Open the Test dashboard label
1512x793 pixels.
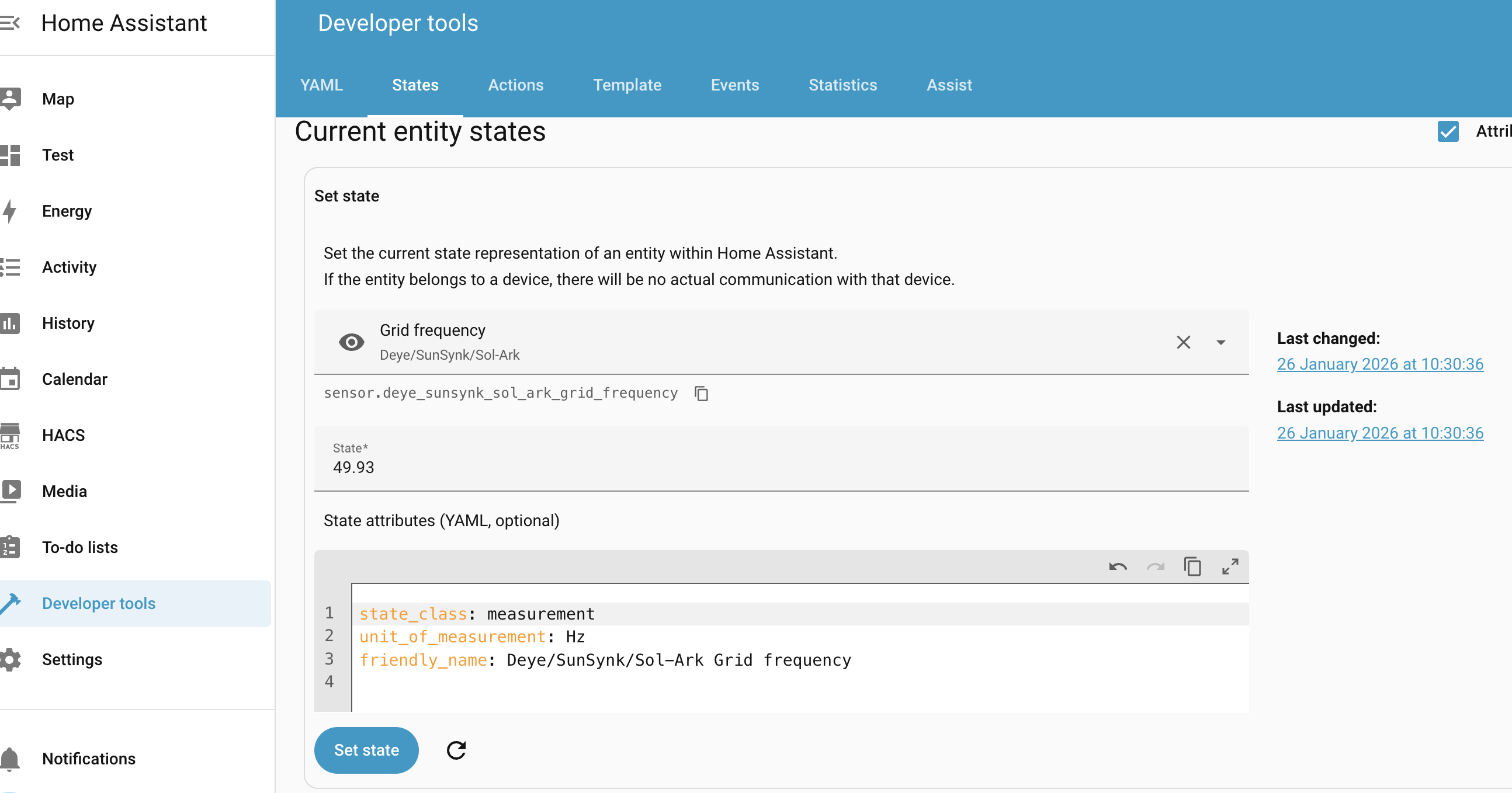click(58, 155)
